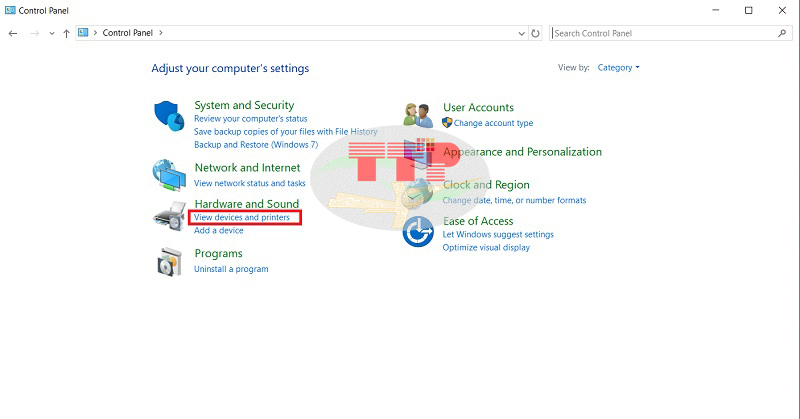800x419 pixels.
Task: Refresh the Control Panel view
Action: (x=535, y=34)
